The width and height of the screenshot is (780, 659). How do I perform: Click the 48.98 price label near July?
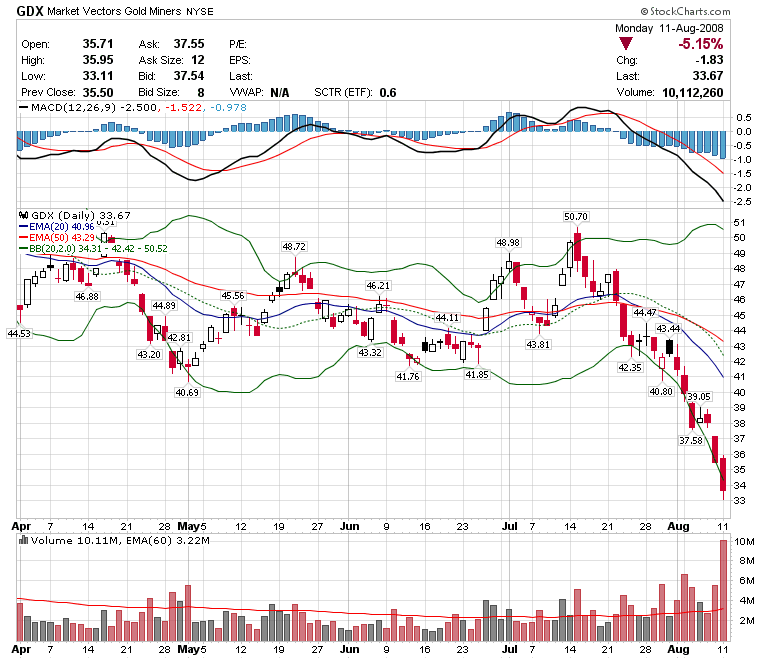(508, 243)
